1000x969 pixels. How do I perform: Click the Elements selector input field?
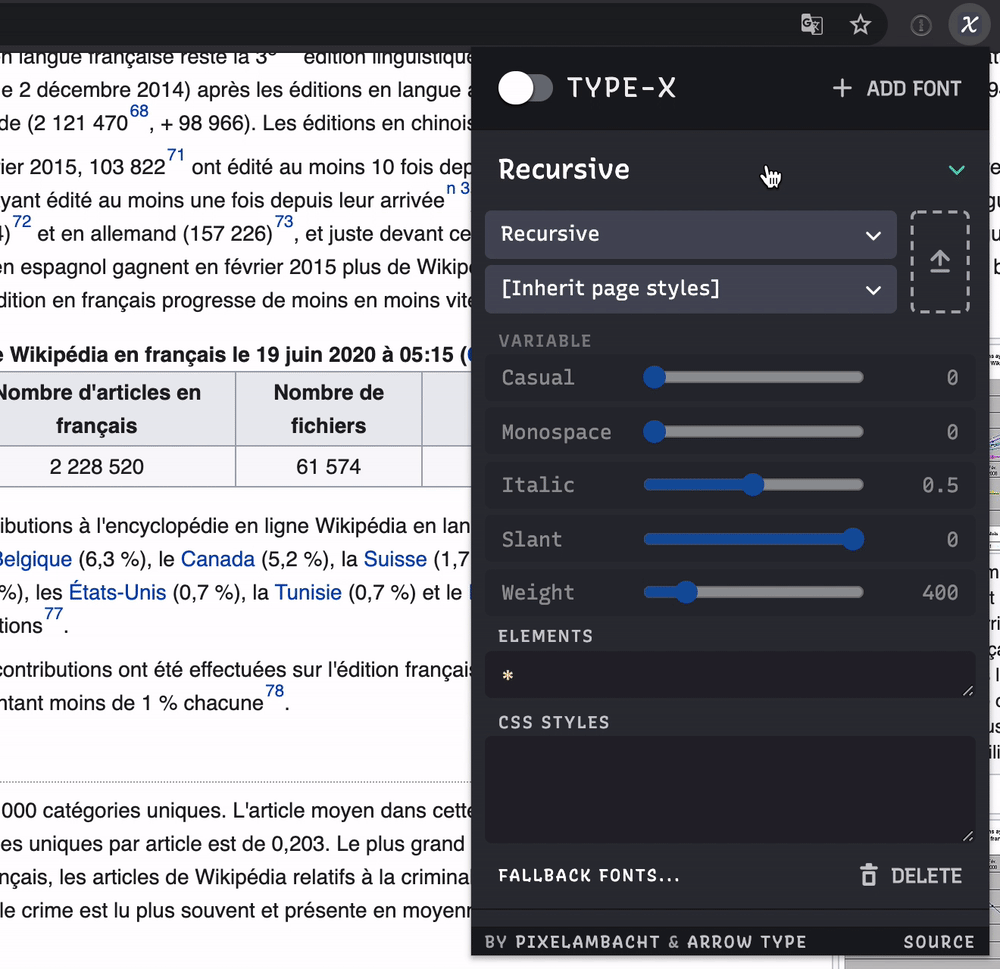coord(730,674)
